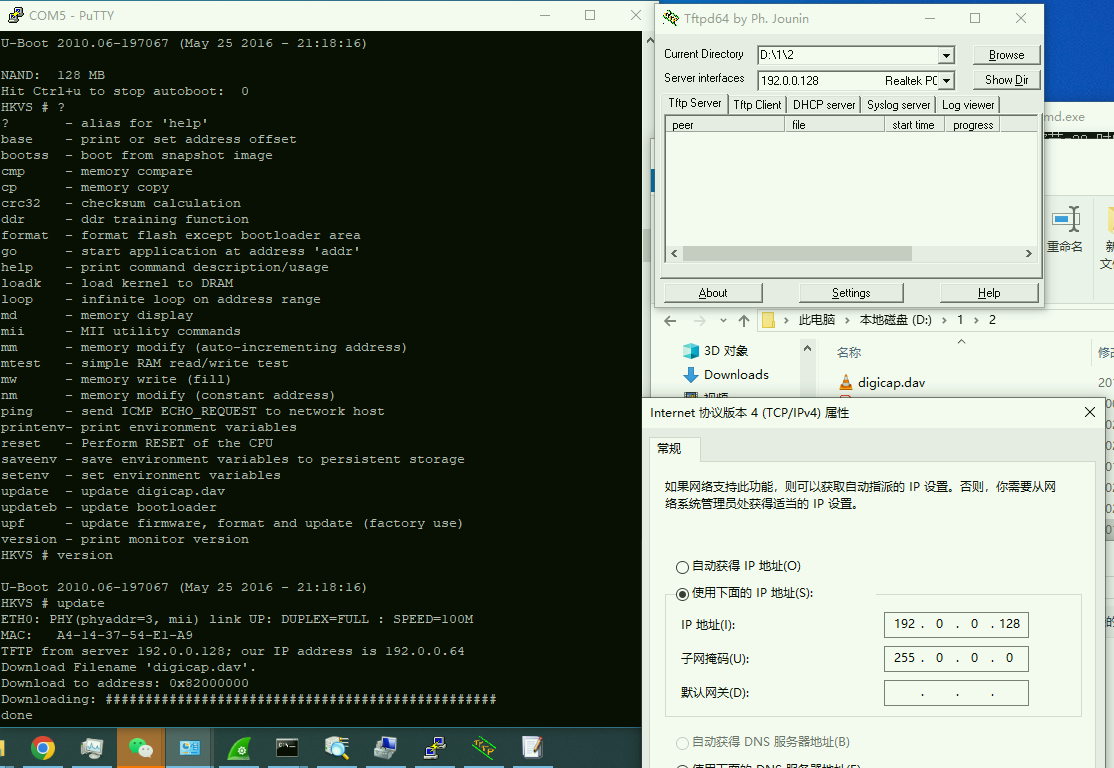Open the command prompt taskbar icon
Screen dimensions: 1114x768
pyautogui.click(x=288, y=748)
